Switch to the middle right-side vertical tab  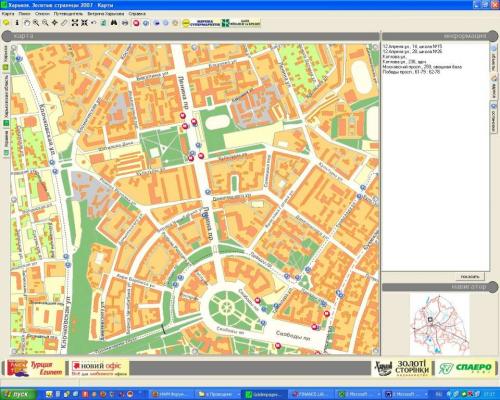[x=493, y=87]
